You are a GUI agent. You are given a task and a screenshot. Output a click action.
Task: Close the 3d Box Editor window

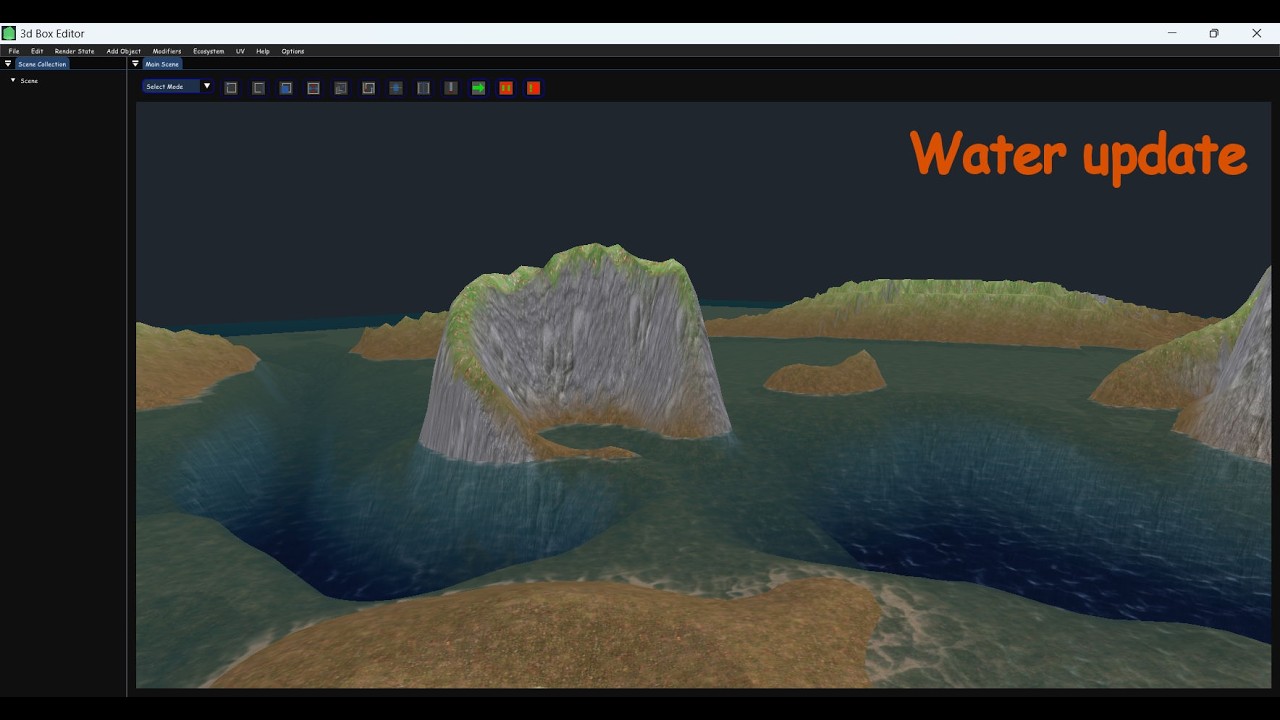pos(1257,33)
